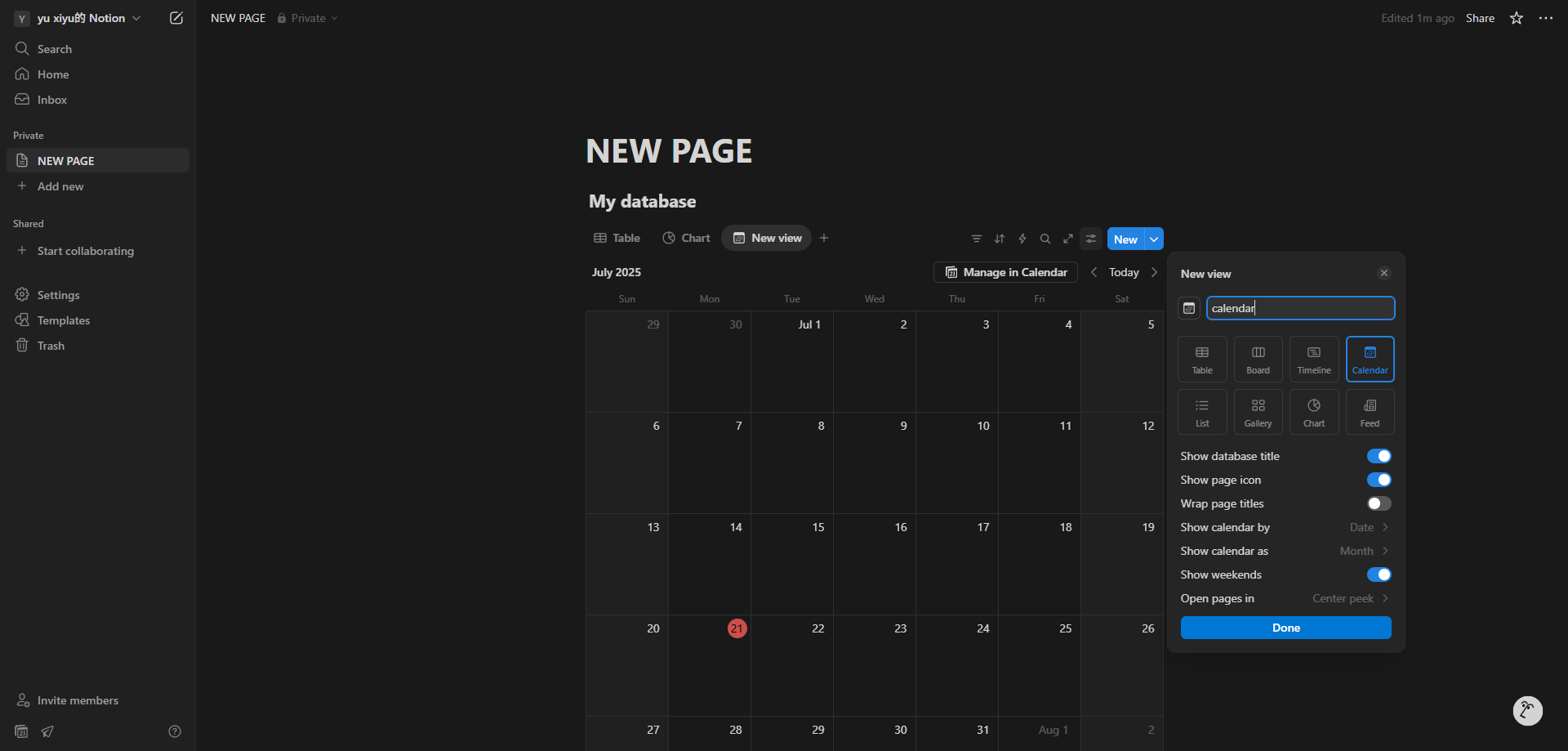Open automations lightning icon
The height and width of the screenshot is (751, 1568).
(x=1022, y=239)
